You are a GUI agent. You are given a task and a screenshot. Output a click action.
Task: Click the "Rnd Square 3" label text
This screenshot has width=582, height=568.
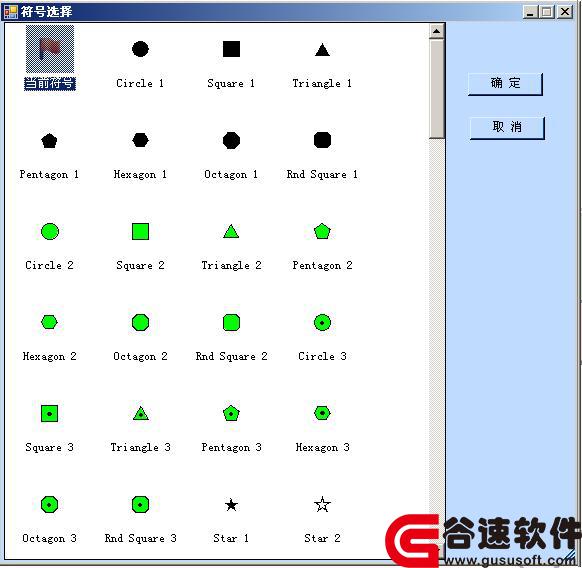pyautogui.click(x=140, y=538)
